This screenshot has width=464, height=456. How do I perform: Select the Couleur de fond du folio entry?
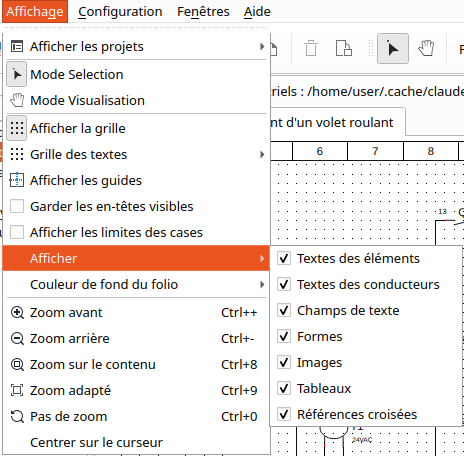(x=136, y=284)
